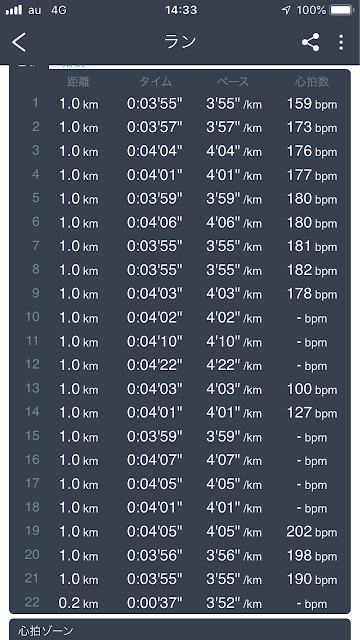
Task: Open the share icon
Action: (311, 42)
